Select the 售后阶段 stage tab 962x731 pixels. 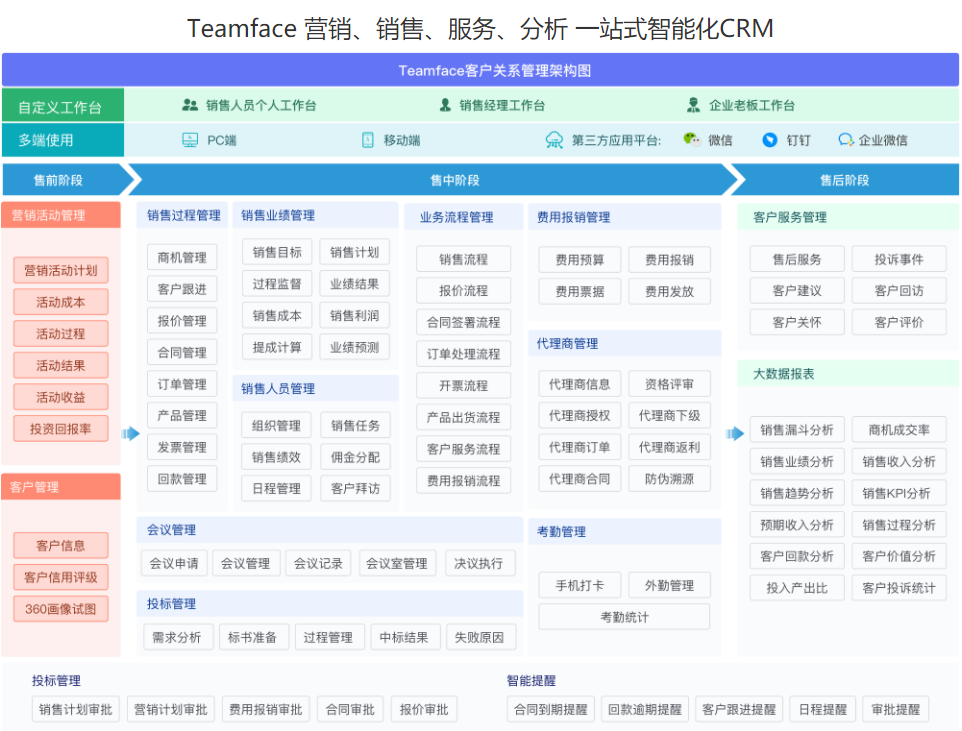(844, 180)
